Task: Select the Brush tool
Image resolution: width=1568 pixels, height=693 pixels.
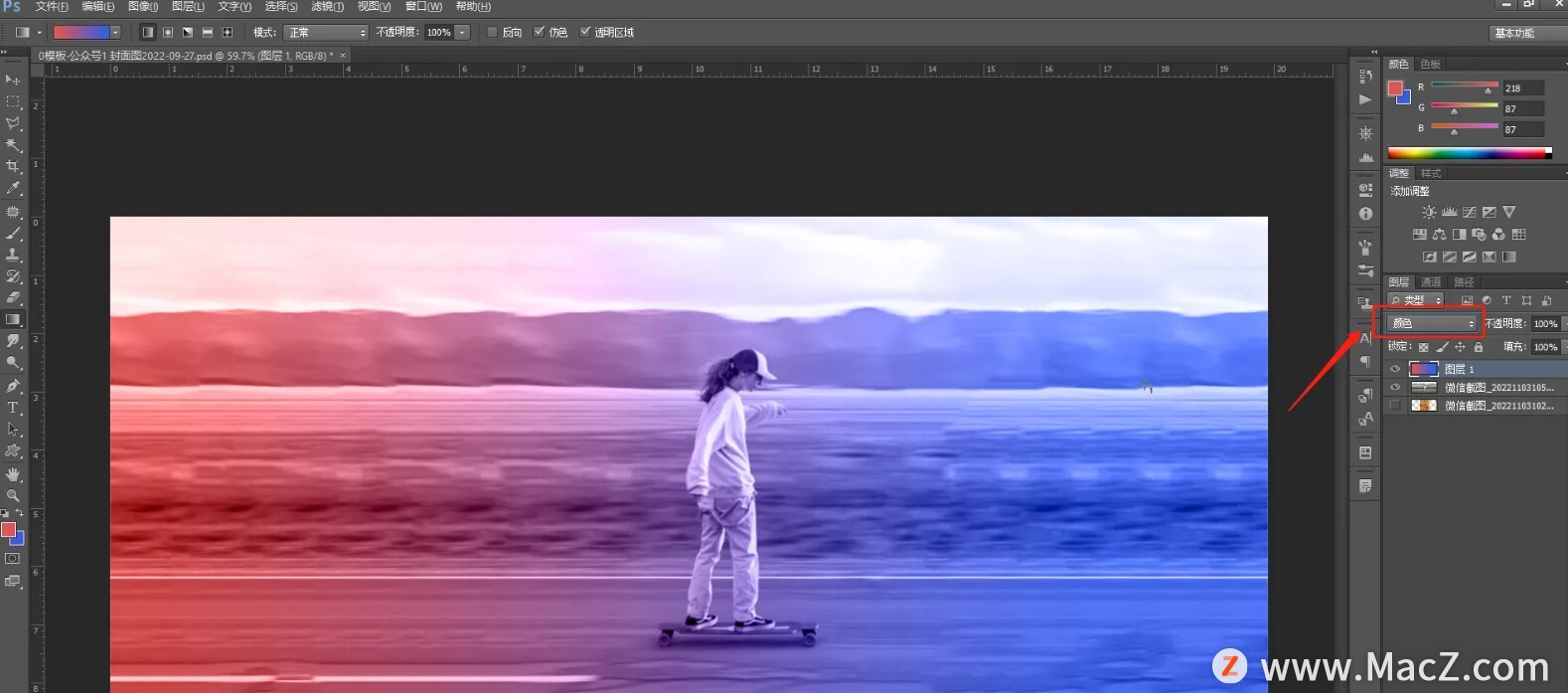Action: (x=13, y=233)
